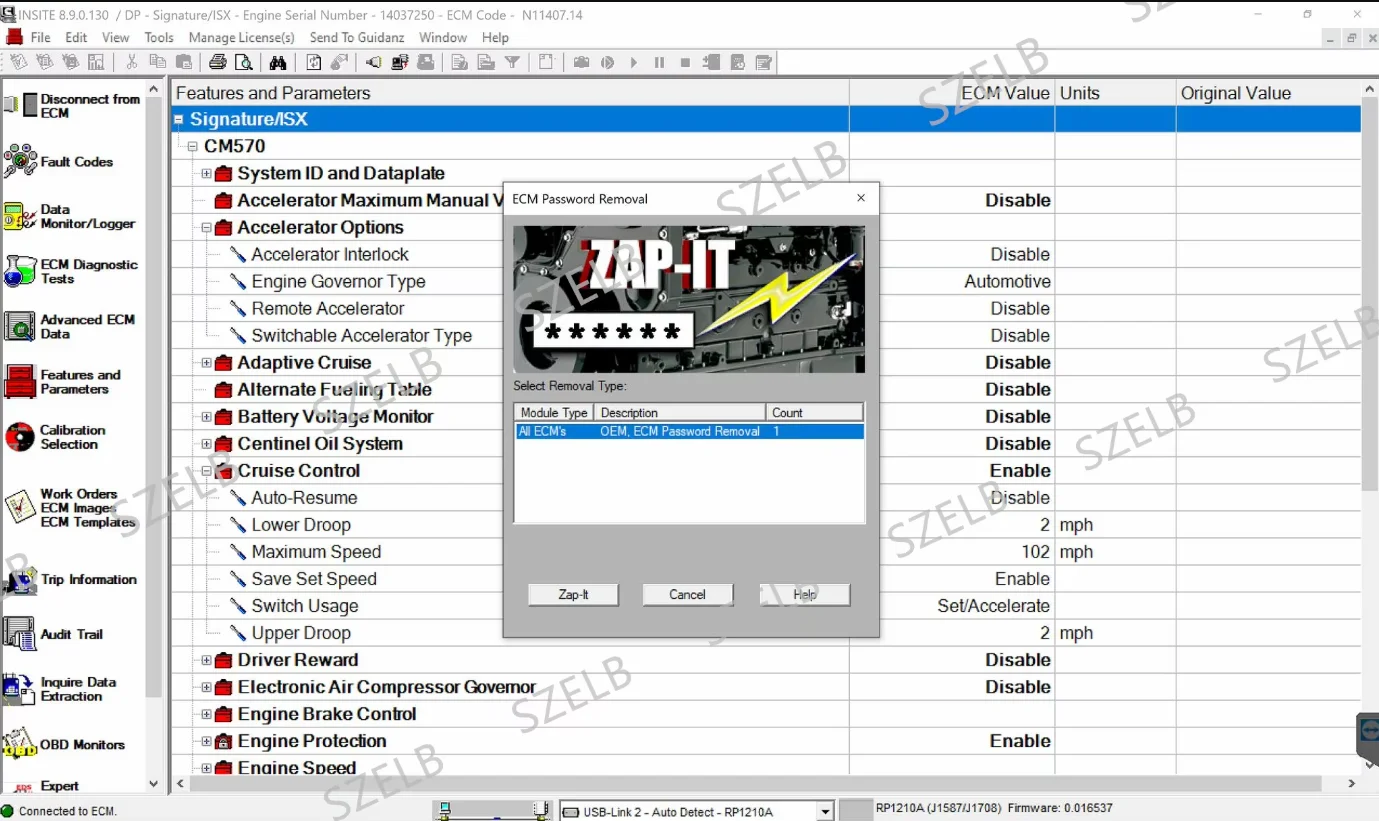
Task: Click Help in ECM Password Removal dialog
Action: (x=805, y=594)
